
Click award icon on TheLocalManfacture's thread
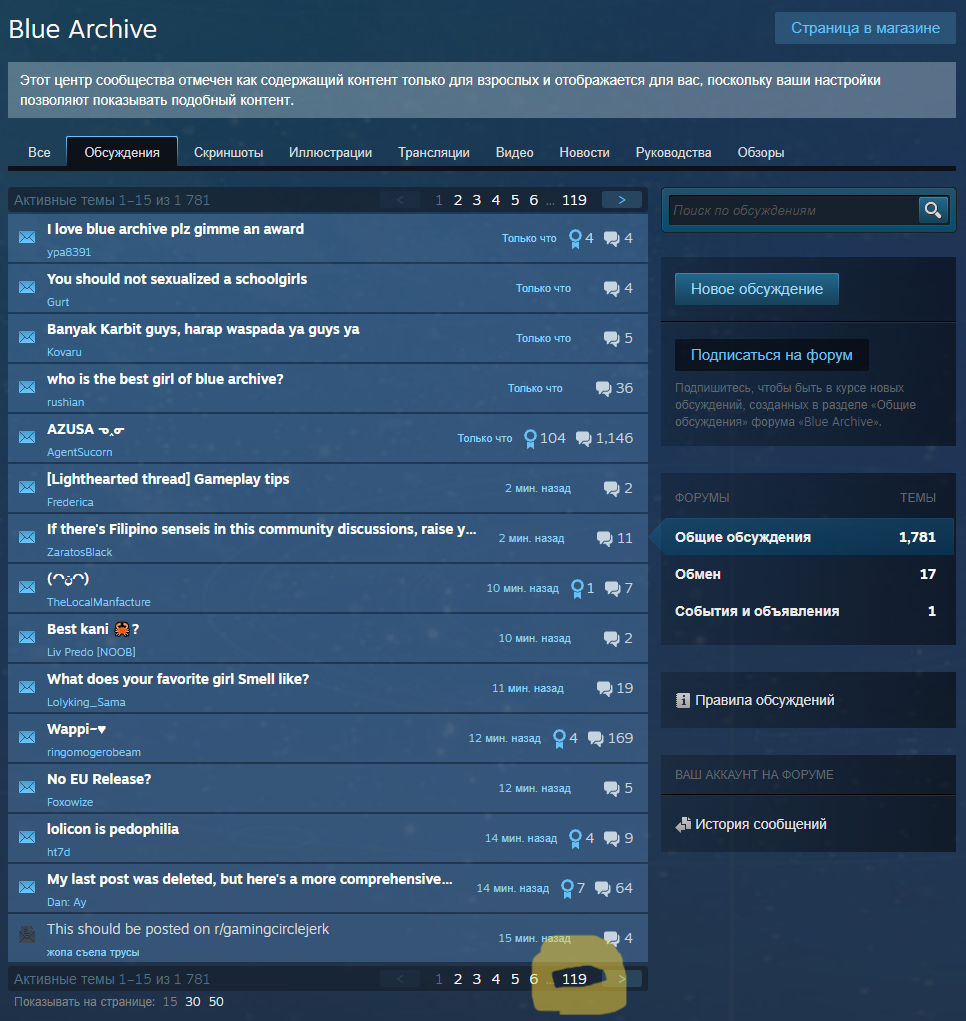[577, 589]
